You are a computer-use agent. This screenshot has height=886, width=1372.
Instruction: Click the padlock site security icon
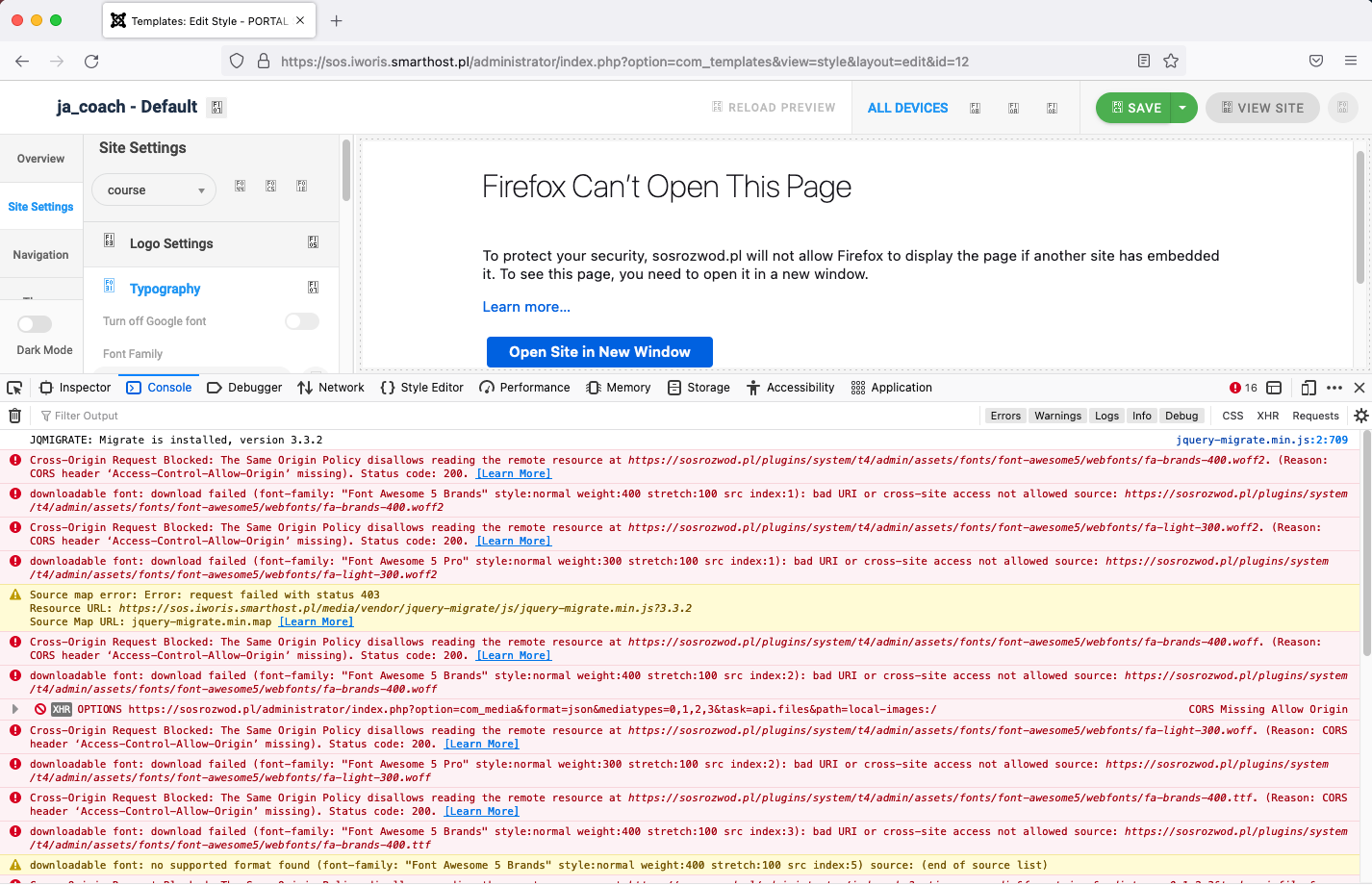tap(264, 61)
